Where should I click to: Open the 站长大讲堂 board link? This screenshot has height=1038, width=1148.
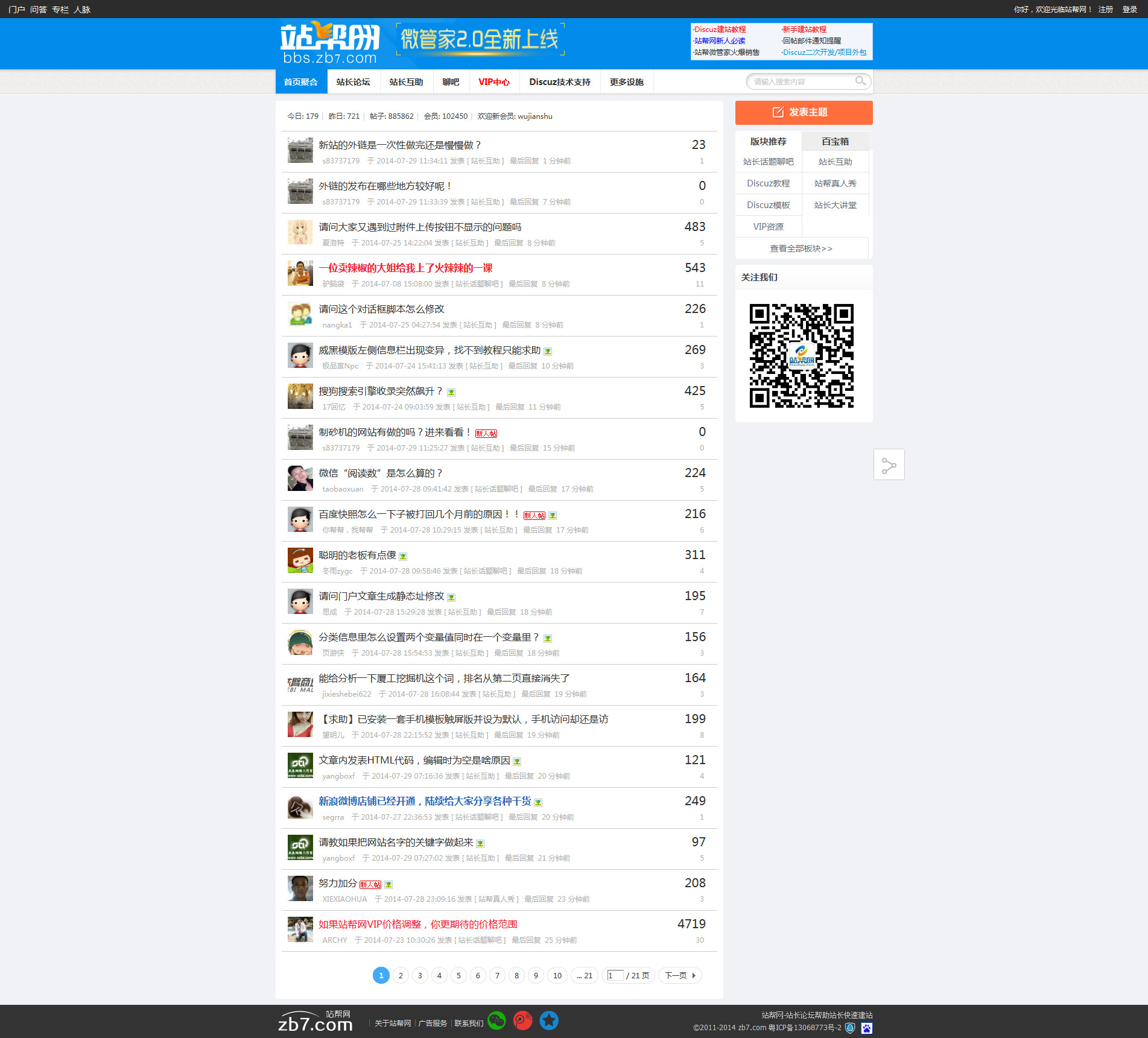[x=836, y=205]
